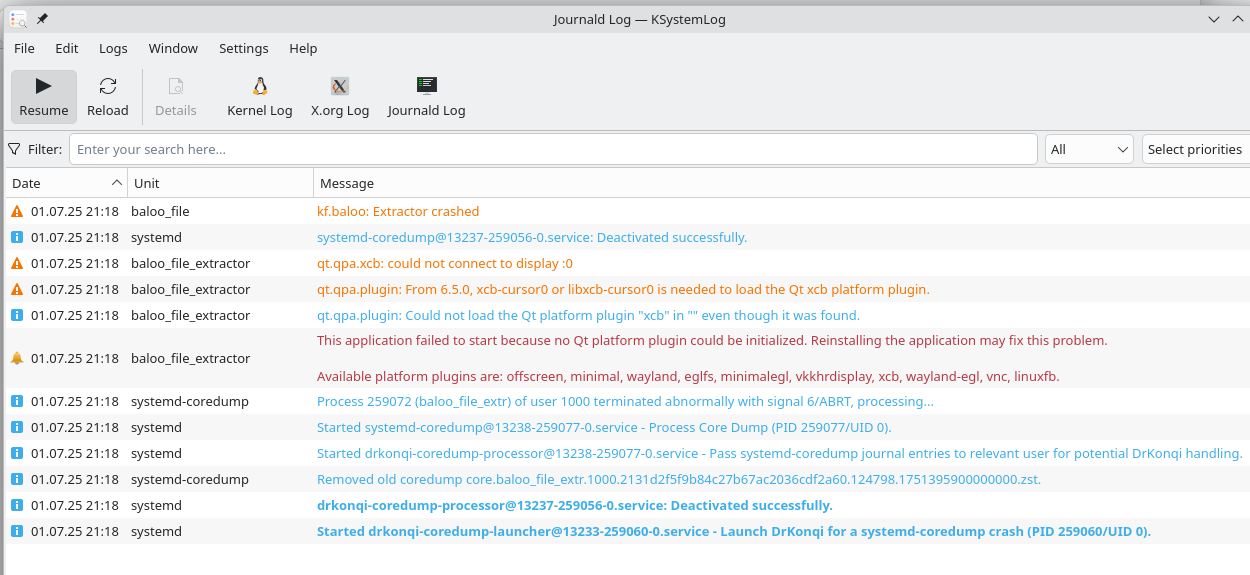Select 'xcb-cursor0 or libxcb-cursor0 is needed' message
Screen dimensions: 1250x575
coord(623,289)
